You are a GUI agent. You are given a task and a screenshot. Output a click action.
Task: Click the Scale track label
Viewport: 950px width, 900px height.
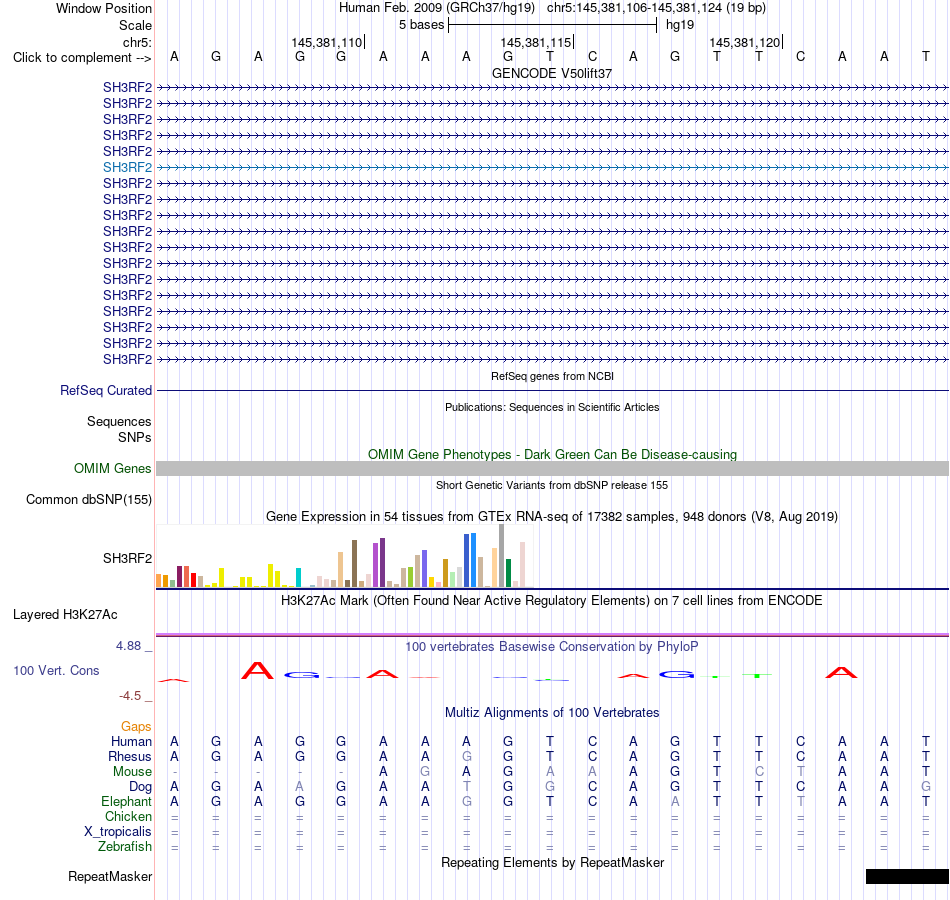(x=136, y=25)
